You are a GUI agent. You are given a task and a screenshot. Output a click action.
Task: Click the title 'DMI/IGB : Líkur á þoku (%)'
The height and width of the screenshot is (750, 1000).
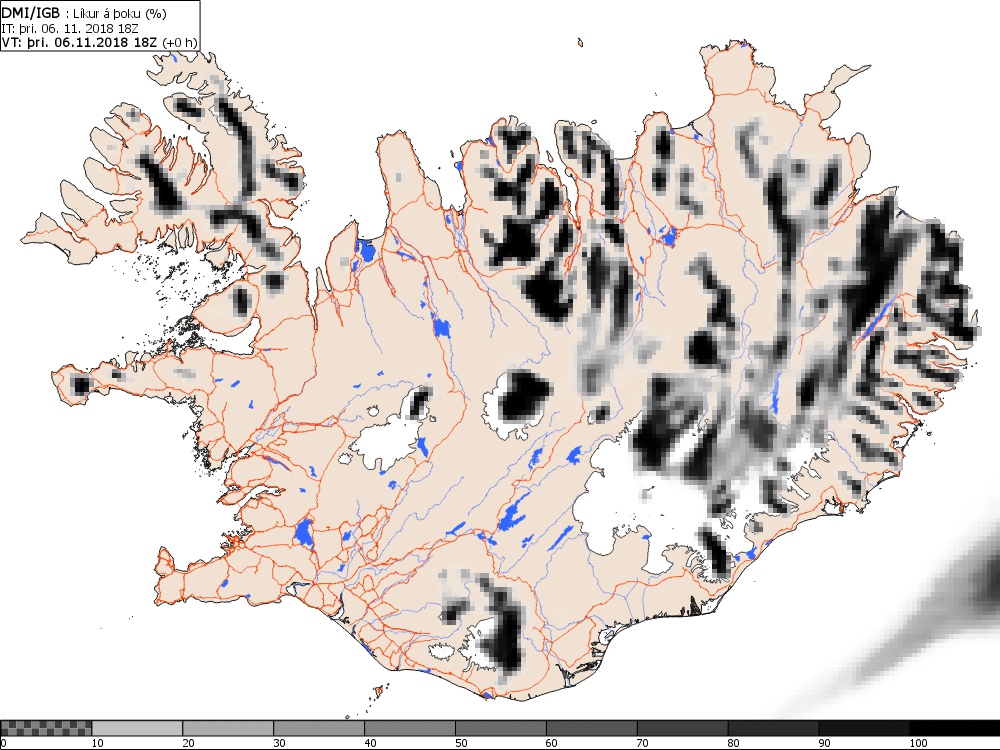[x=84, y=13]
